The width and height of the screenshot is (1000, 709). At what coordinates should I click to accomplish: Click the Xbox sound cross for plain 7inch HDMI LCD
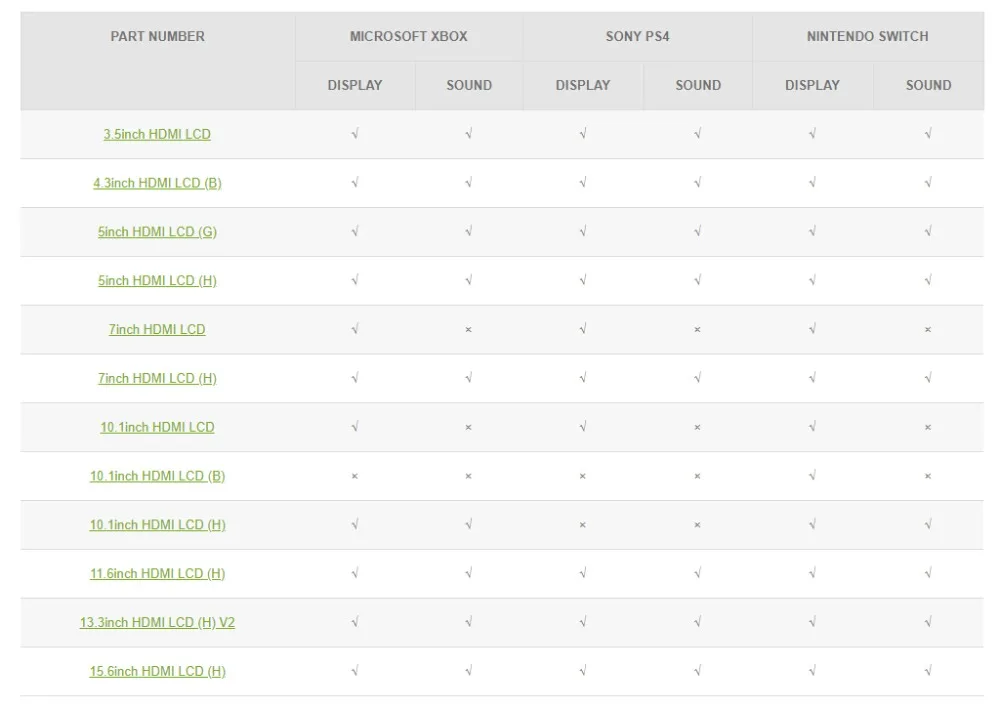pos(469,330)
